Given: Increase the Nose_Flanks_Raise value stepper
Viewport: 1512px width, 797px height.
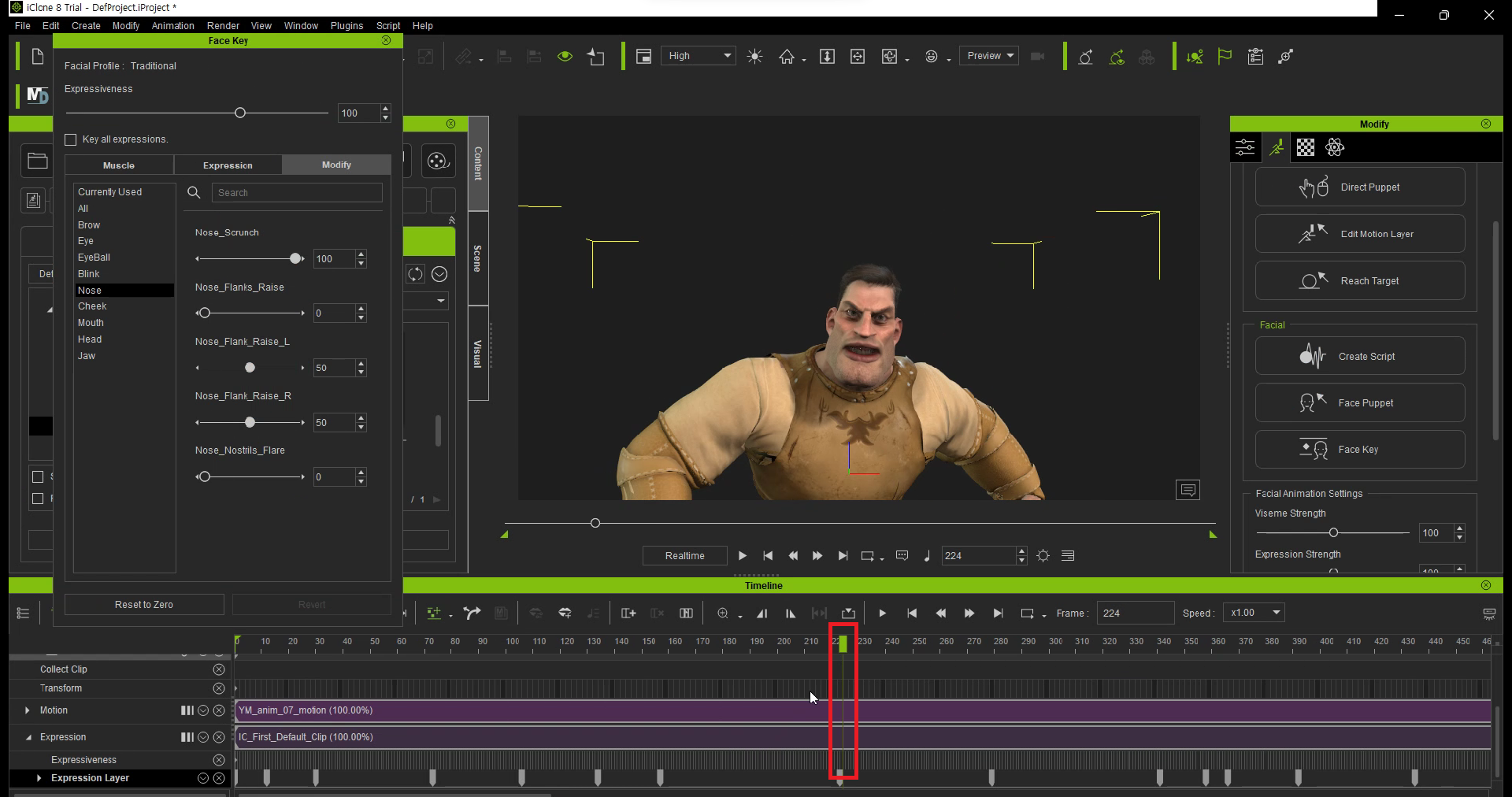Looking at the screenshot, I should pos(361,309).
